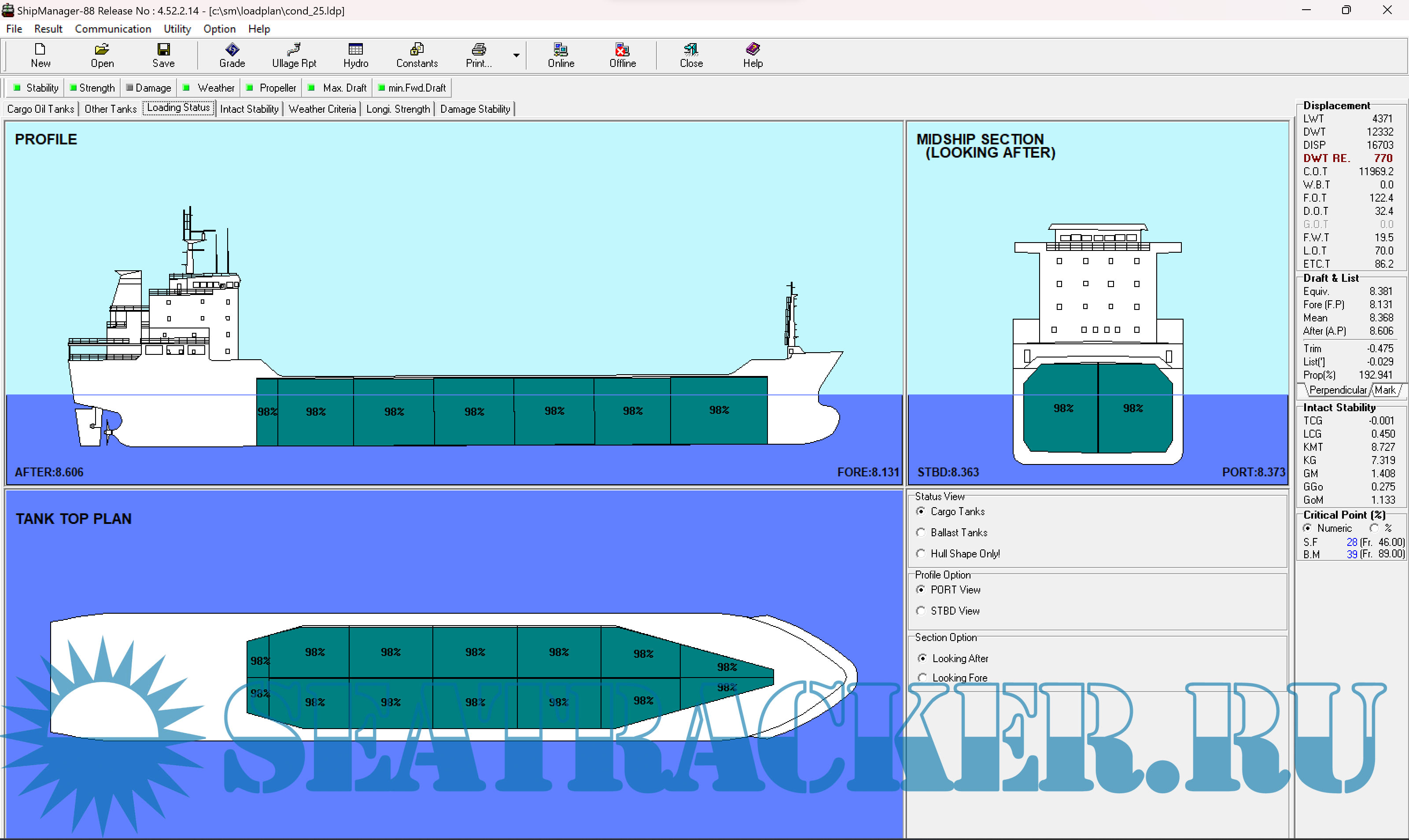Switch to the Mark draft tab
The width and height of the screenshot is (1409, 840).
coord(1385,390)
